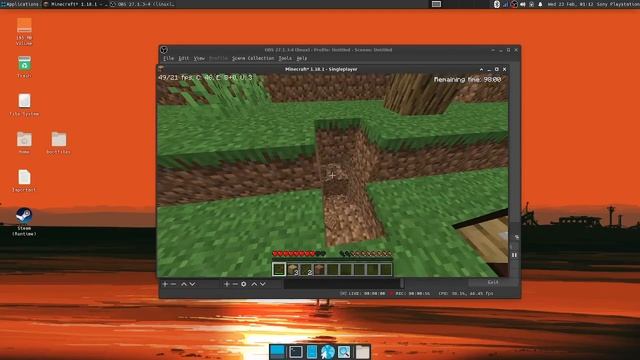This screenshot has width=640, height=360.
Task: Open the terminal from the dock
Action: click(x=296, y=351)
